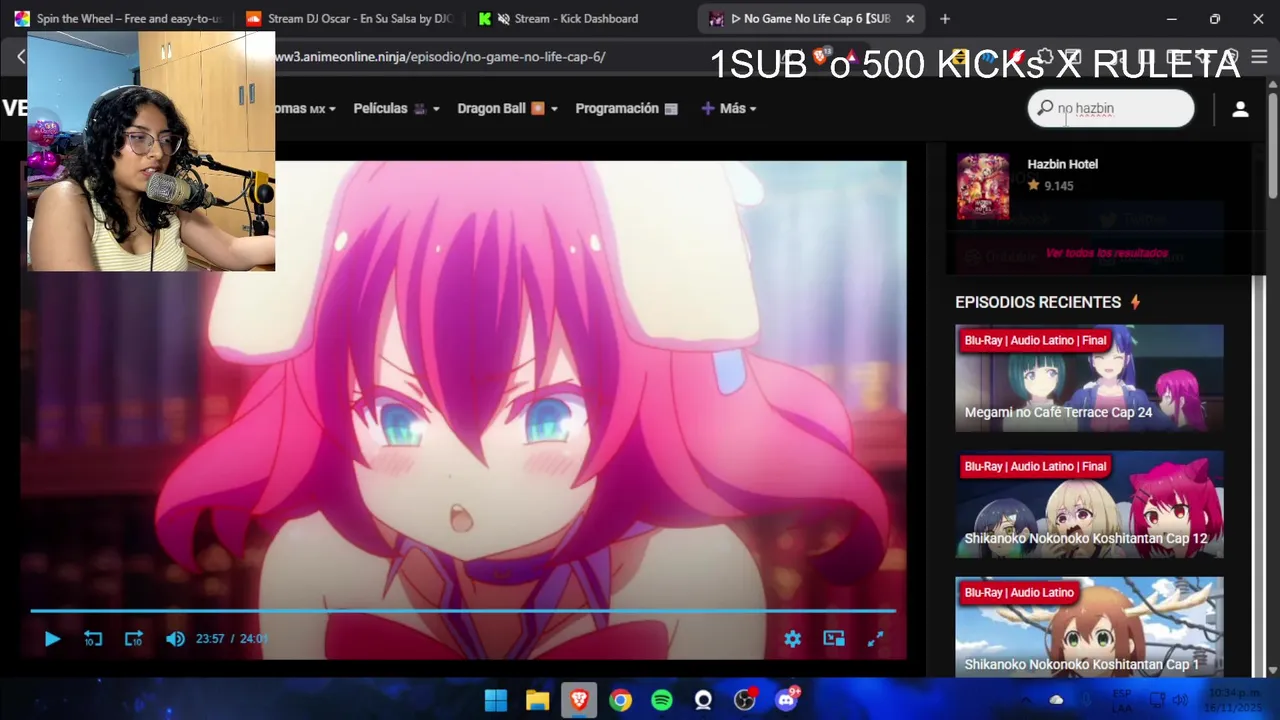
Task: Open Google Chrome from the taskbar
Action: pyautogui.click(x=621, y=700)
